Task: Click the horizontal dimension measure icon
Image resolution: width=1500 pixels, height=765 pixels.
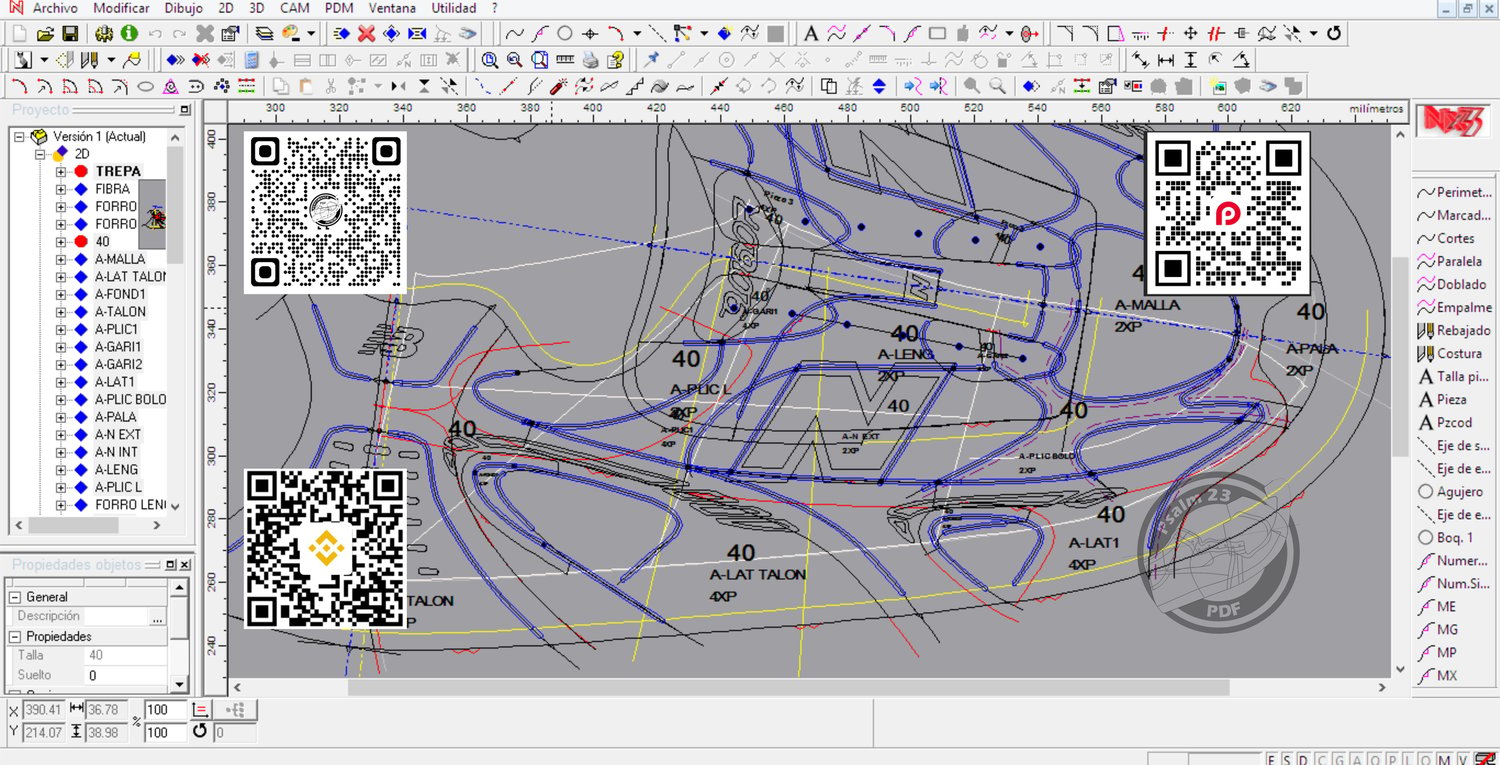Action: coord(1165,59)
